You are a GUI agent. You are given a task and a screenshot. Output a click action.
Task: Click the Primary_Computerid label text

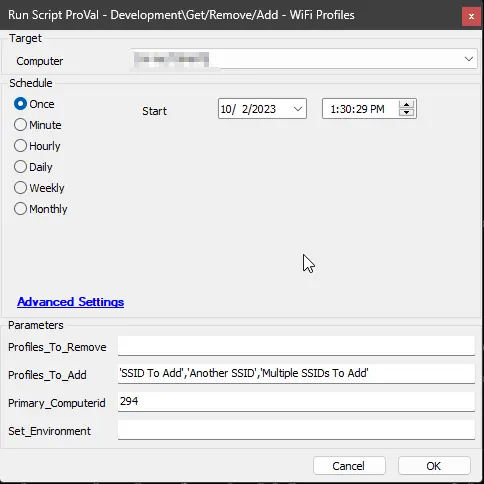(x=57, y=403)
